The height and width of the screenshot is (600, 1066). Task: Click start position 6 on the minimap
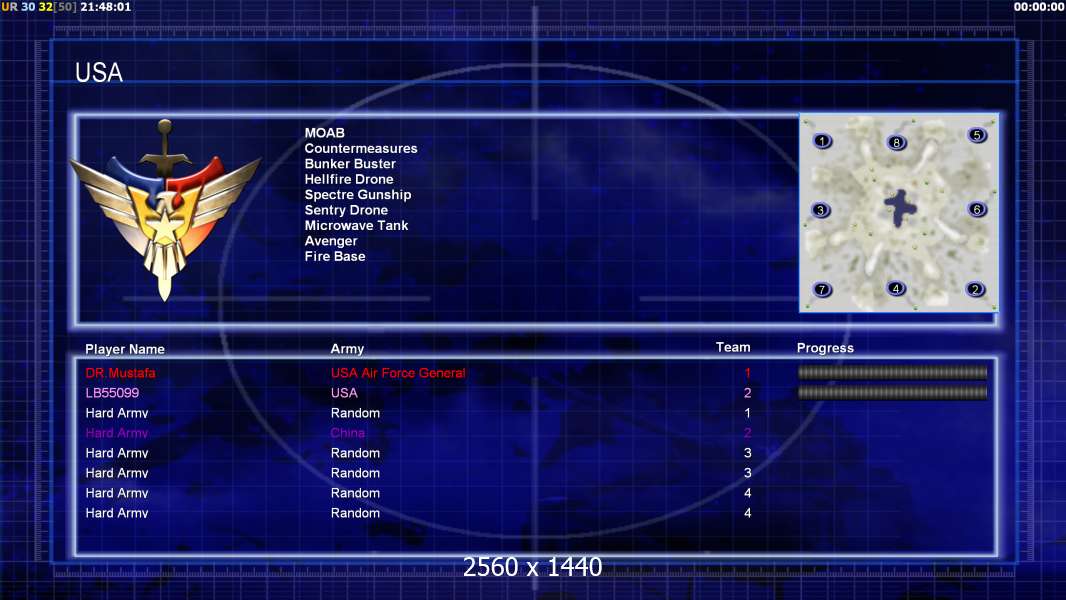(x=977, y=209)
